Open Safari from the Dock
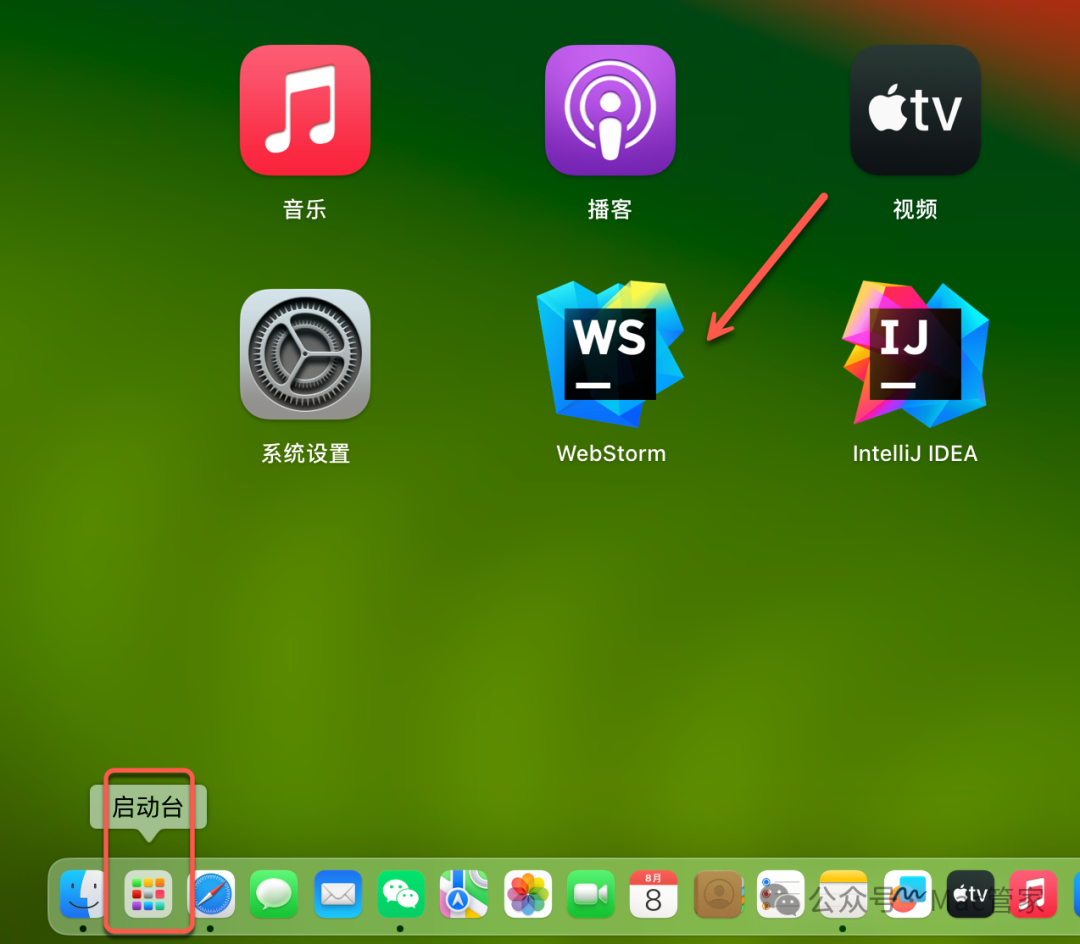 coord(211,894)
